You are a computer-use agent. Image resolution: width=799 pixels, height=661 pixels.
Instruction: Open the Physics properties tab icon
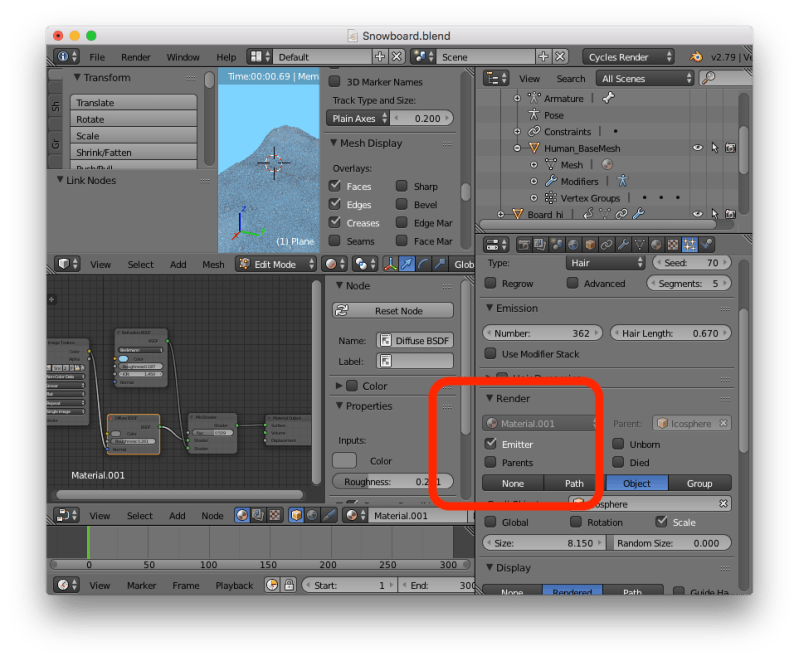click(x=706, y=245)
